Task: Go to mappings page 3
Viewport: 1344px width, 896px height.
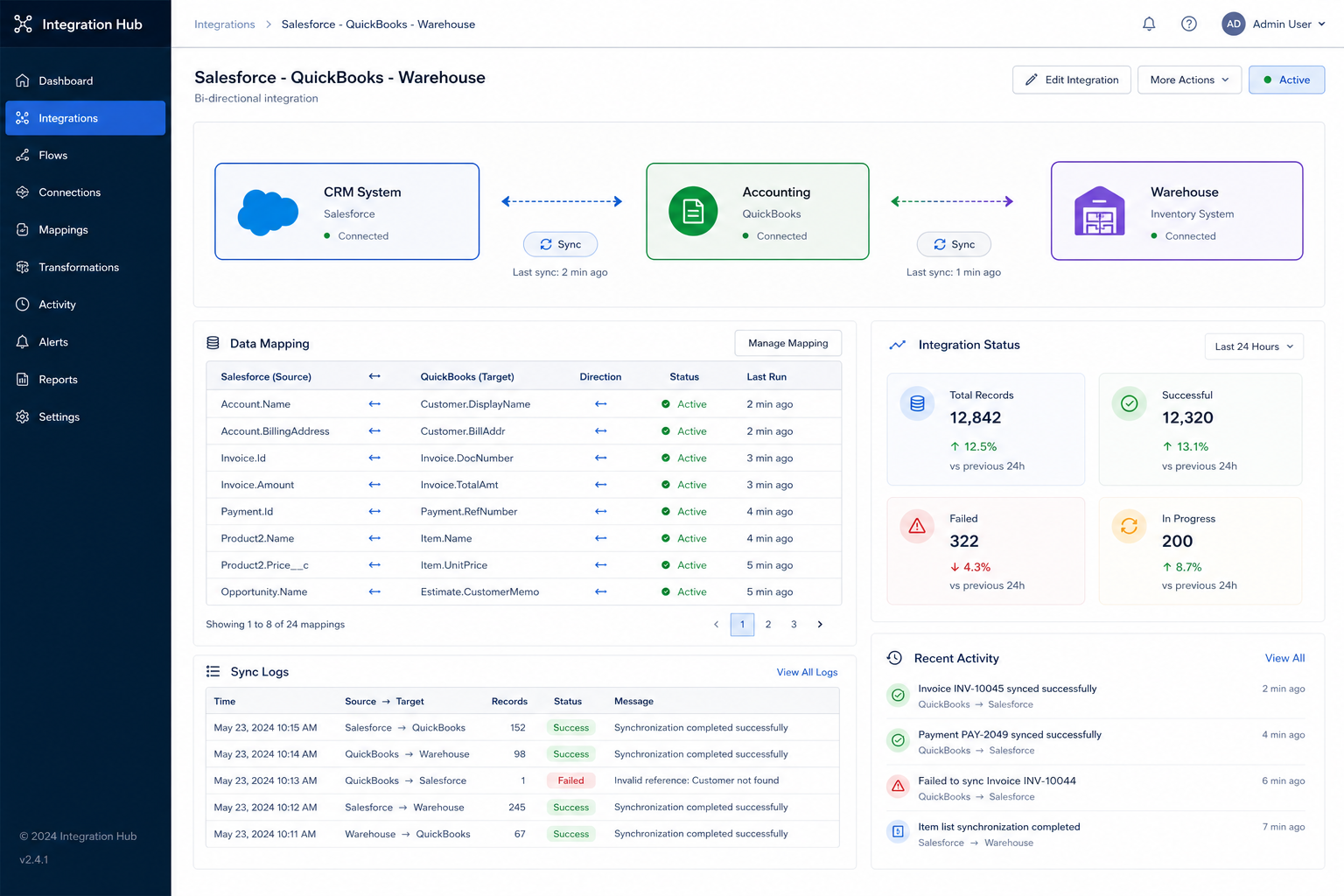Action: (x=794, y=624)
